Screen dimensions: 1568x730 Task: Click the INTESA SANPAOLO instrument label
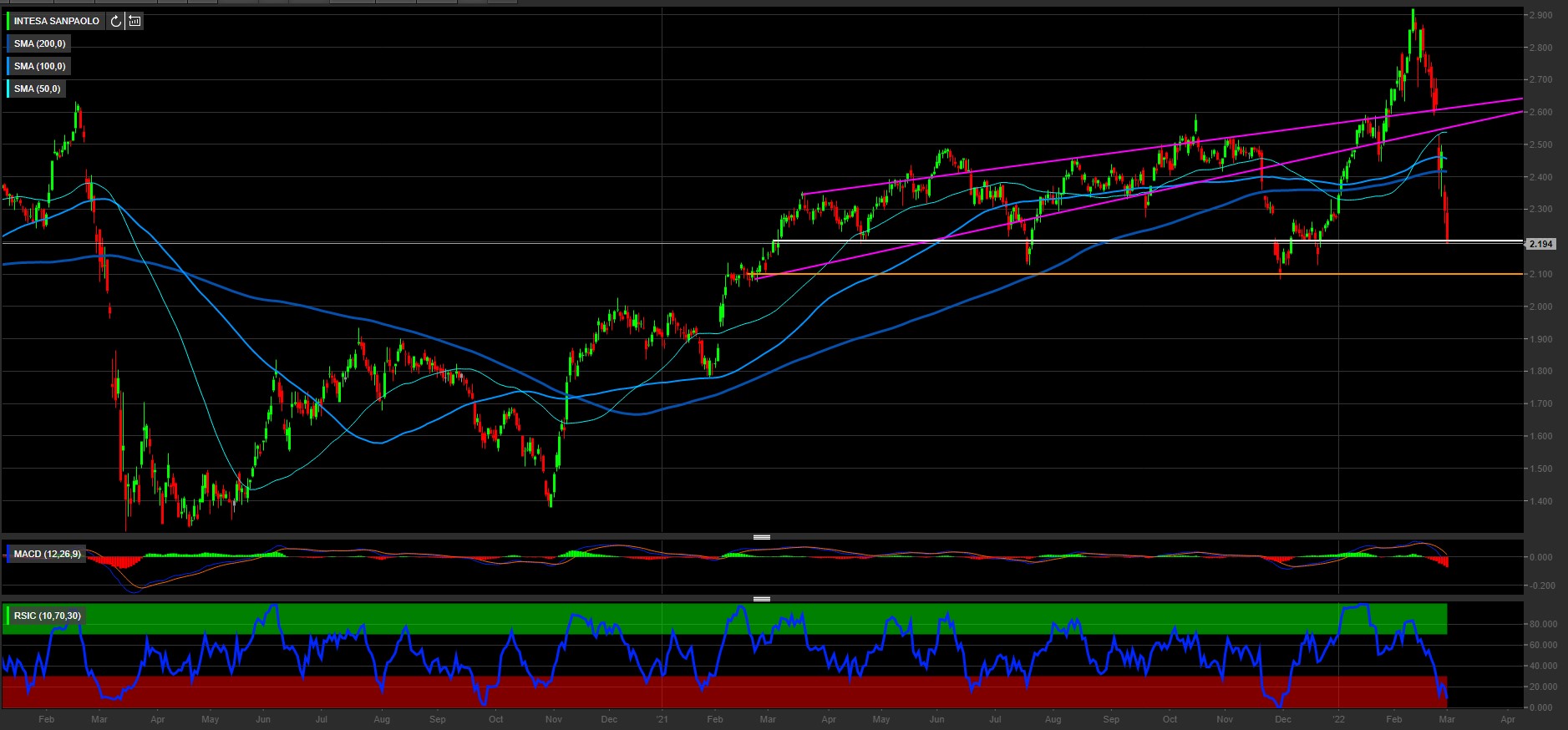(x=56, y=21)
